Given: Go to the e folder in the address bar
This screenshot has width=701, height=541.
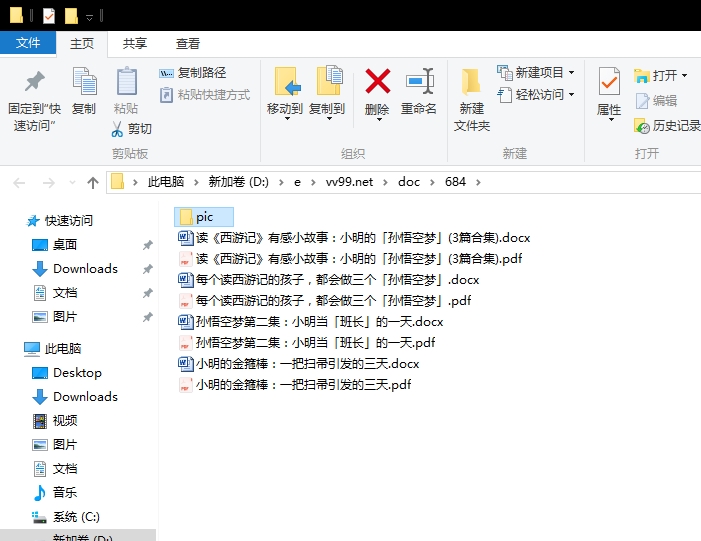Looking at the screenshot, I should coord(297,182).
